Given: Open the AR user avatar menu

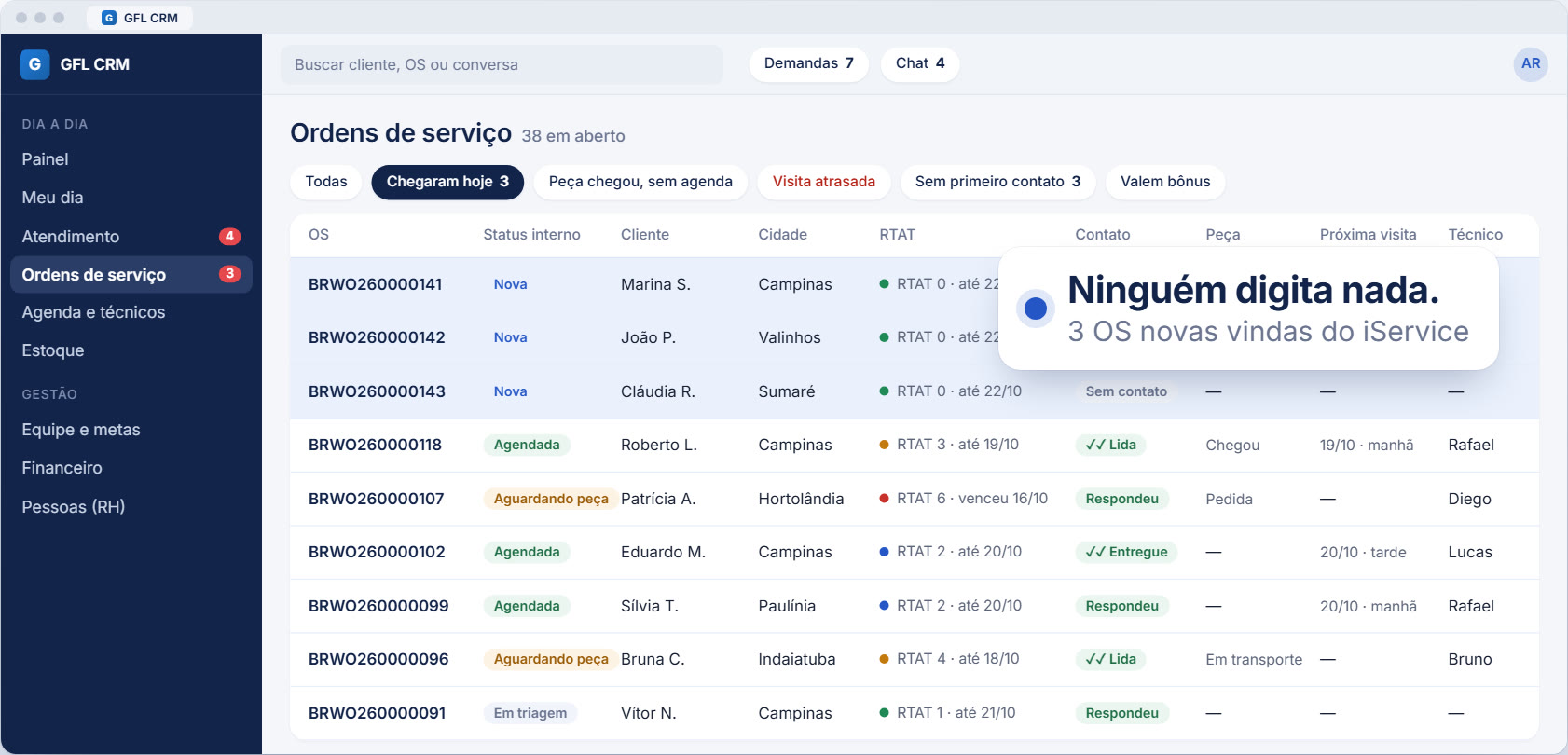Looking at the screenshot, I should [x=1531, y=64].
